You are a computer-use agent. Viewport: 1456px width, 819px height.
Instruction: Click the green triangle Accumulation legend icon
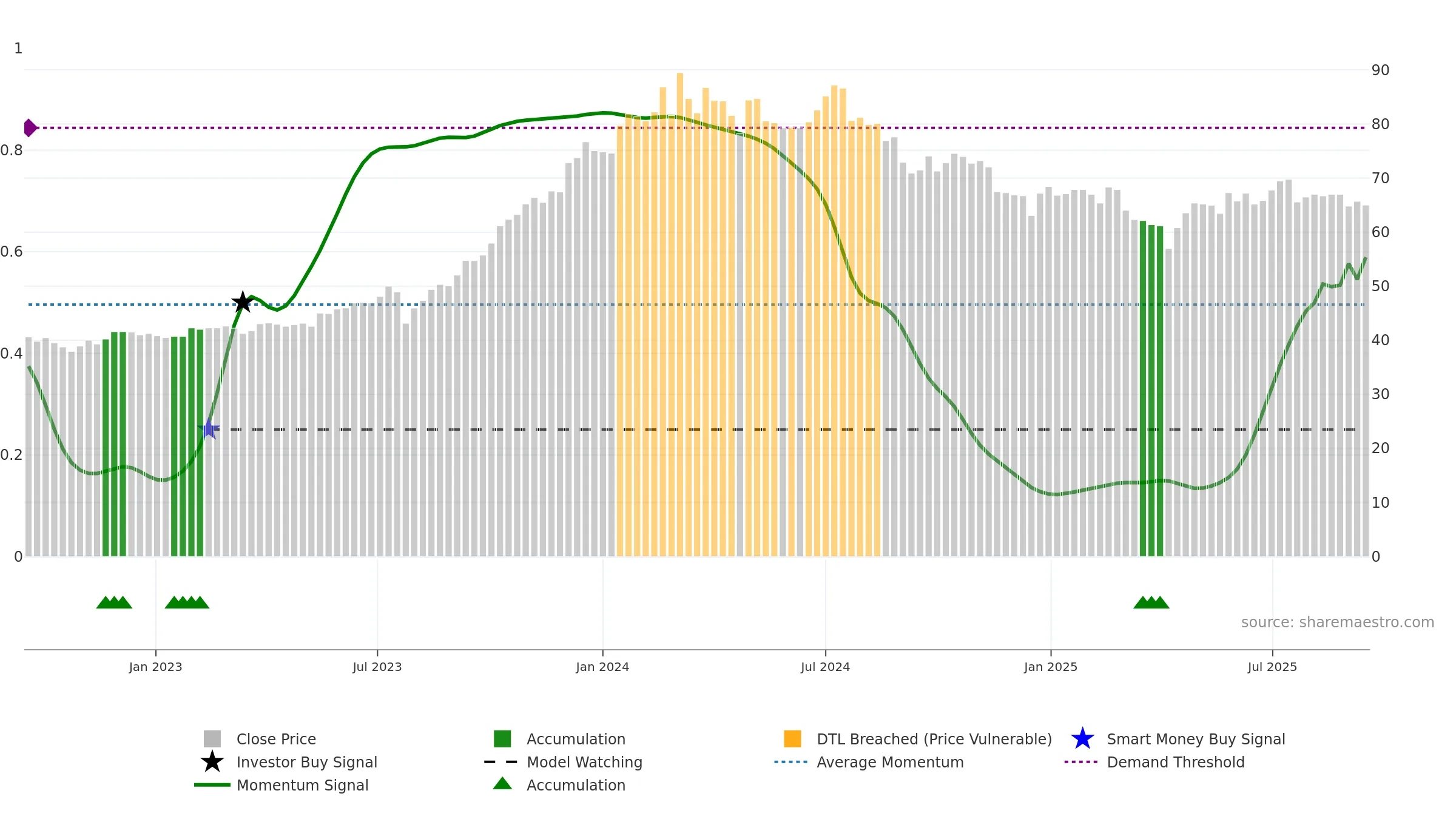pyautogui.click(x=502, y=784)
